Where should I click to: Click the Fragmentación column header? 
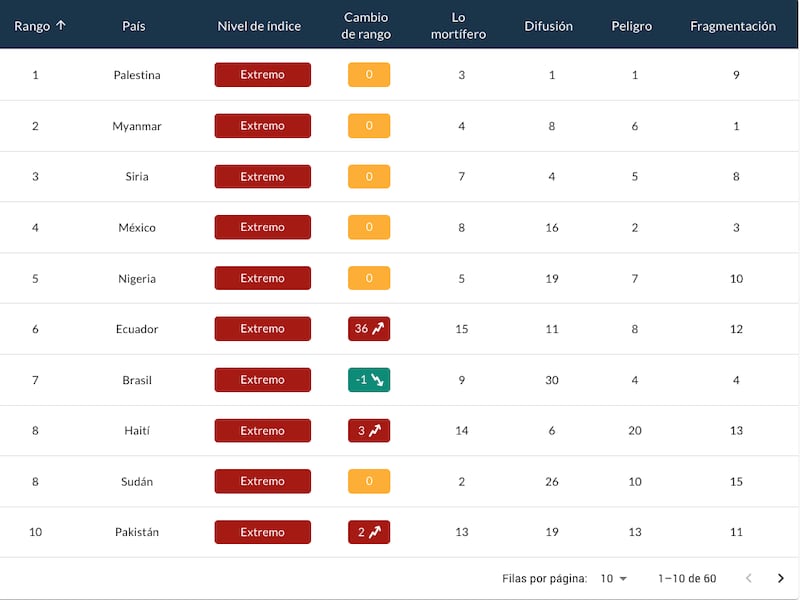coord(733,26)
